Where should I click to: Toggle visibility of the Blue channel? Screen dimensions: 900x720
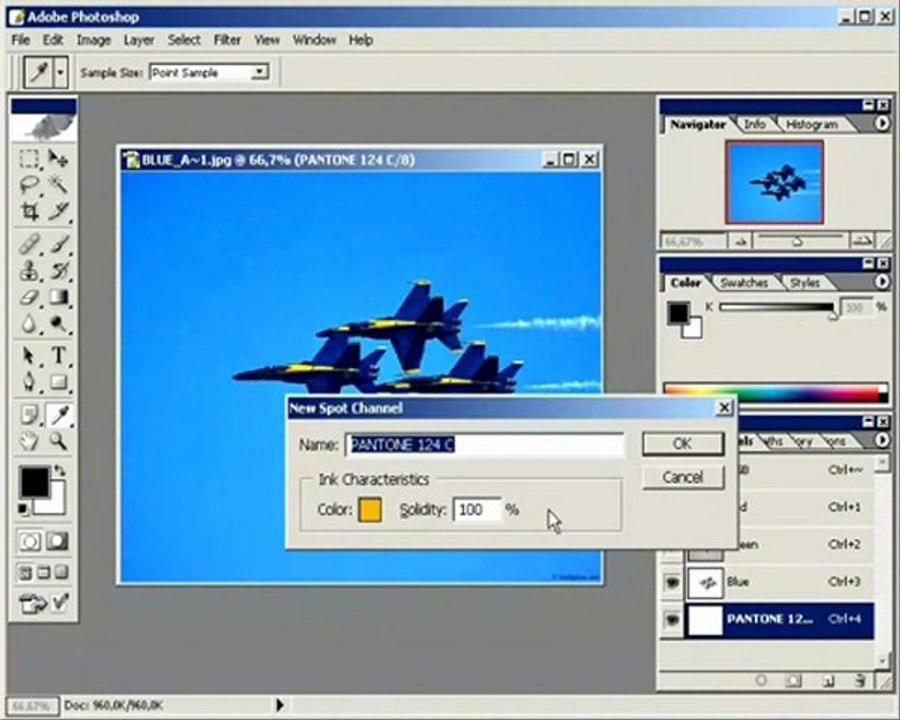(672, 583)
